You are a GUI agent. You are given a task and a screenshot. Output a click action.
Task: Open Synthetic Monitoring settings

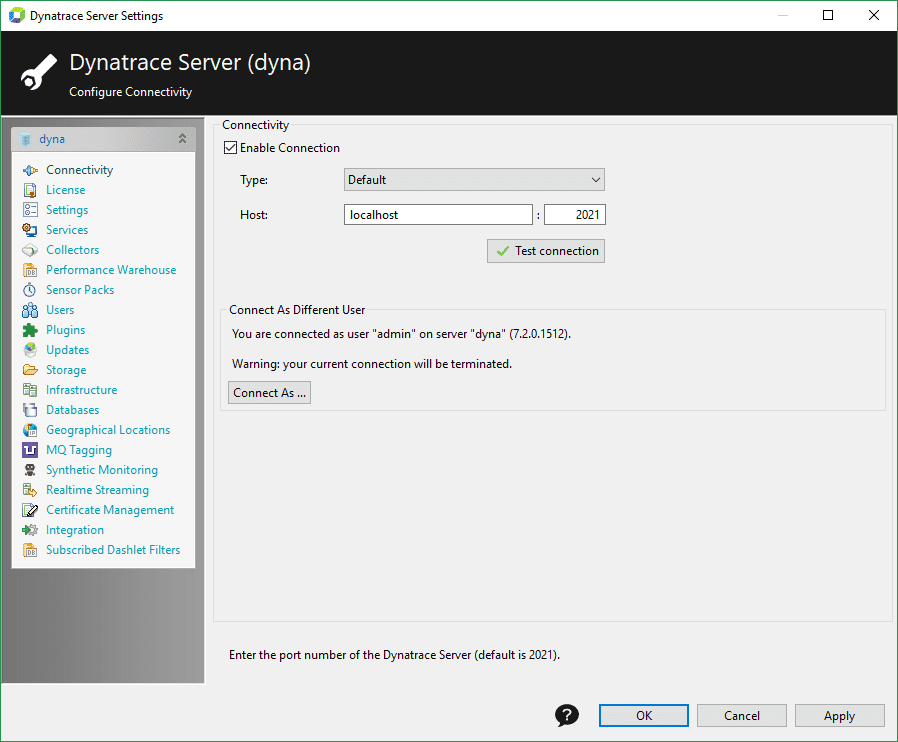point(102,470)
